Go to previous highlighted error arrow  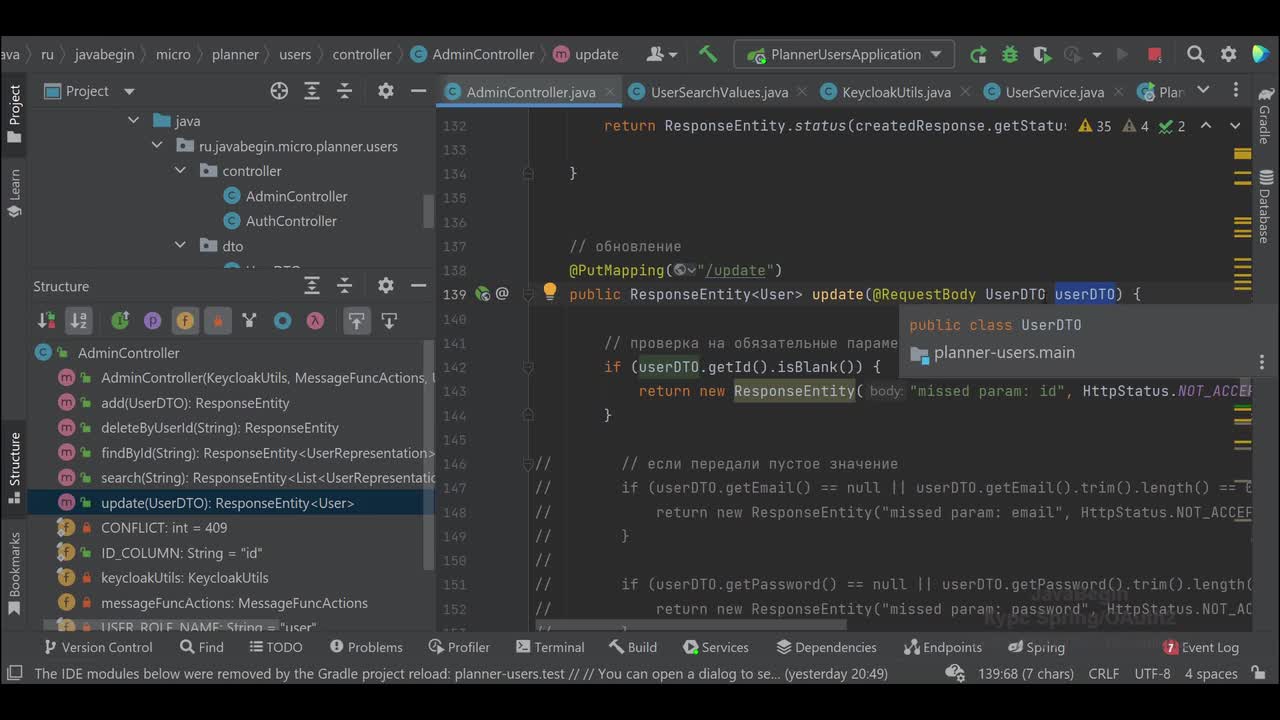(x=1206, y=126)
